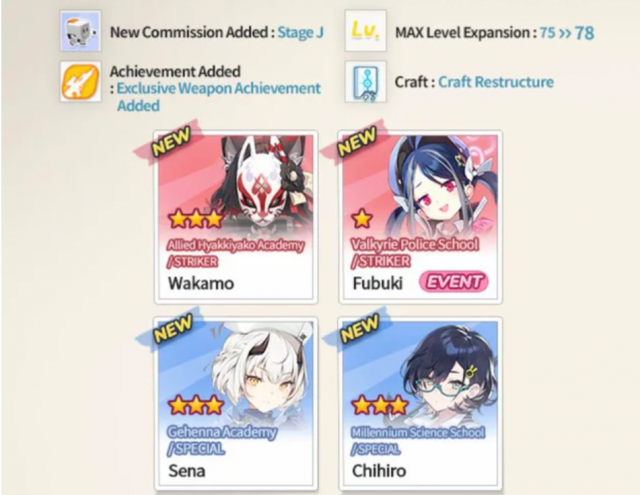Click the NEW ribbon on Chihiro card
640x495 pixels.
(359, 329)
